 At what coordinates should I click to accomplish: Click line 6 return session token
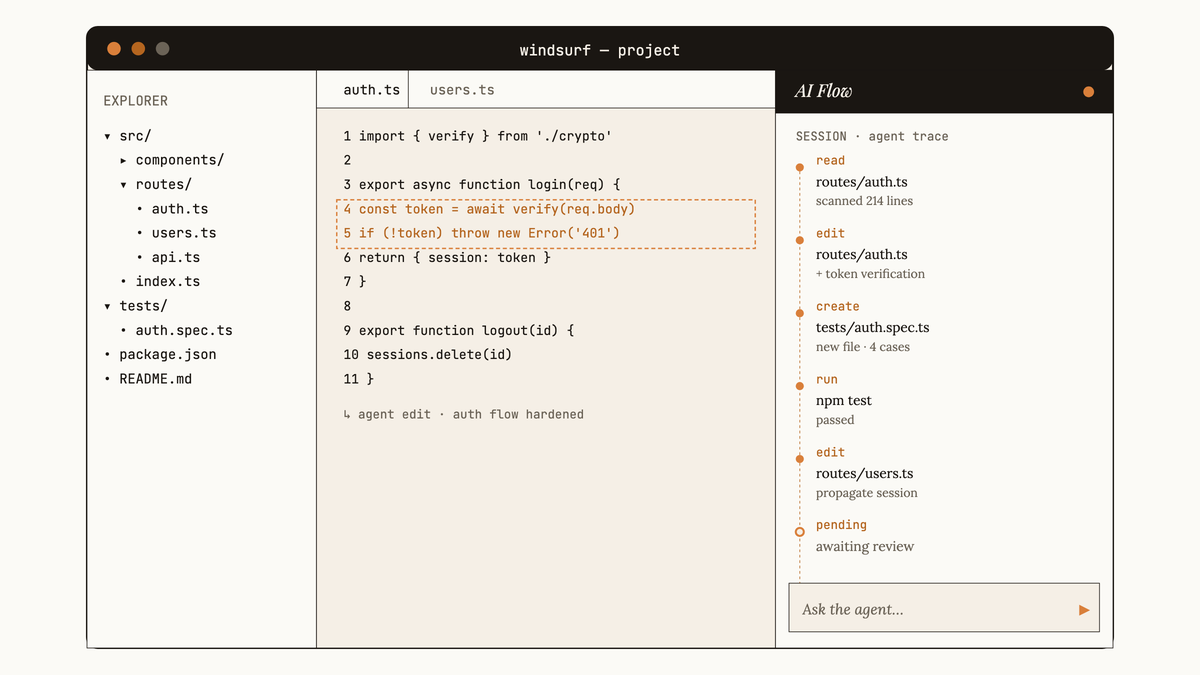point(447,257)
